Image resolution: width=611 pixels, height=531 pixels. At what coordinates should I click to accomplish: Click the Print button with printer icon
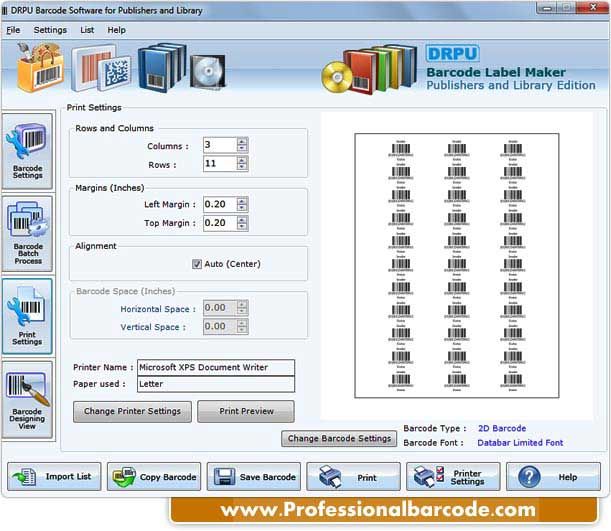point(353,476)
